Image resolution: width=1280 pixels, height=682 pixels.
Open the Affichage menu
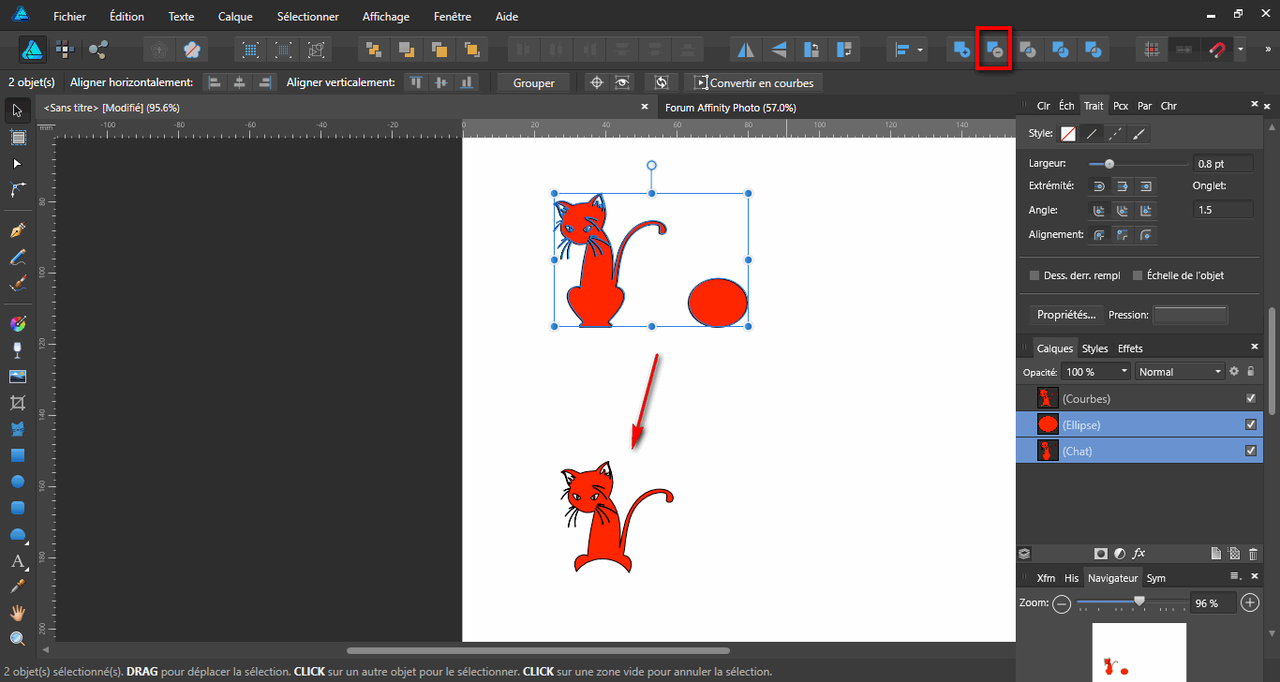[386, 17]
